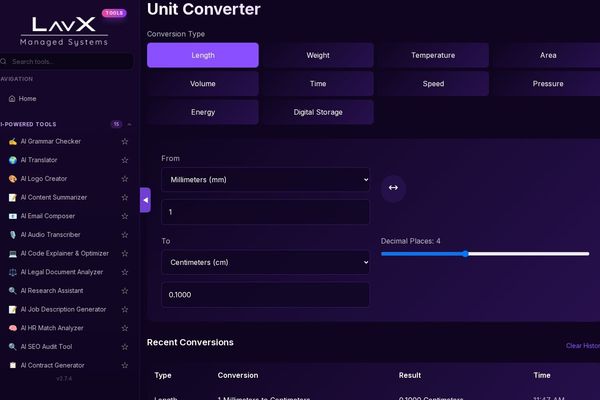Click the AI Legal Document Analyzer scales icon

pos(13,272)
